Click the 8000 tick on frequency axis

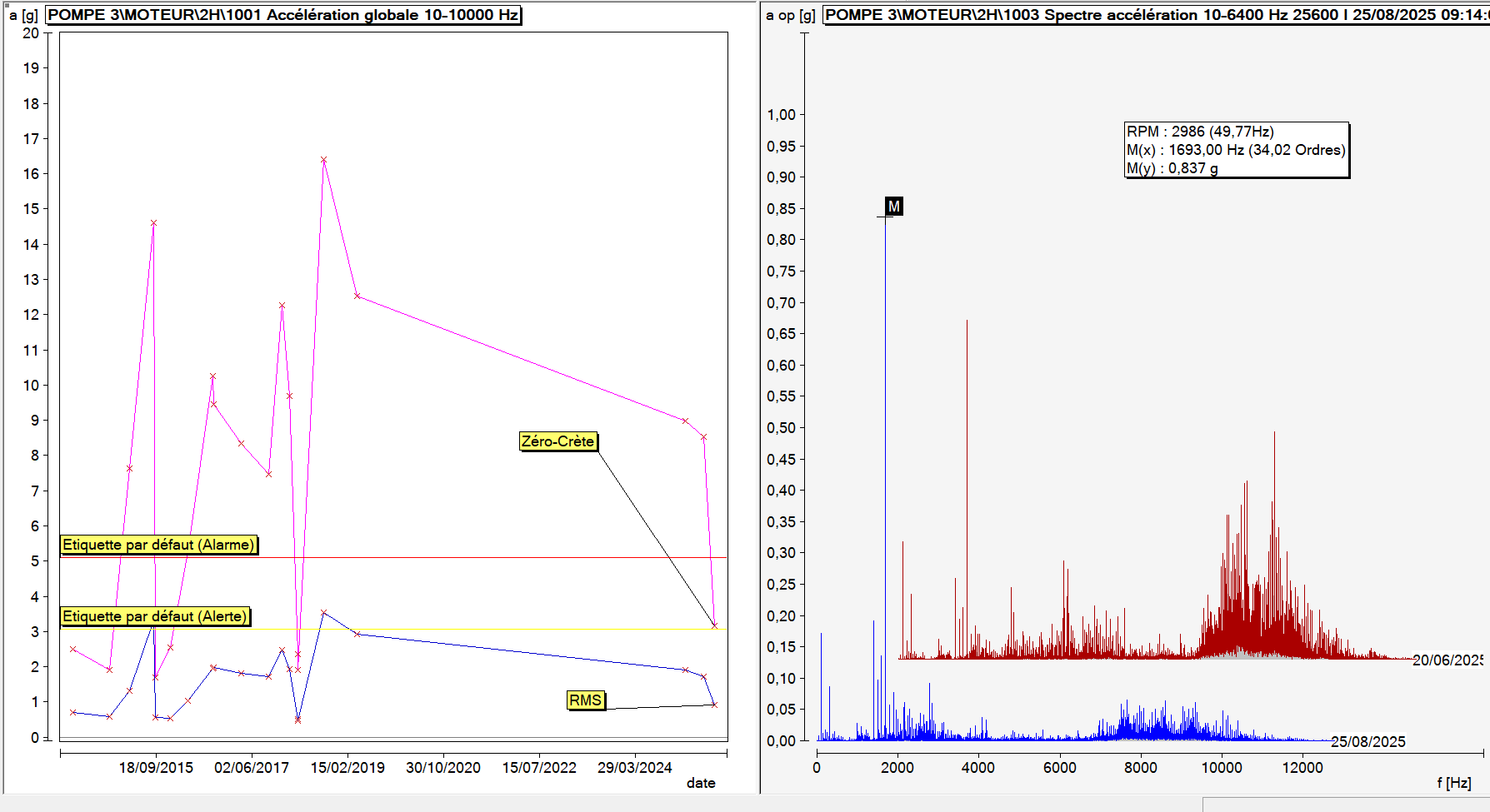[x=1140, y=767]
